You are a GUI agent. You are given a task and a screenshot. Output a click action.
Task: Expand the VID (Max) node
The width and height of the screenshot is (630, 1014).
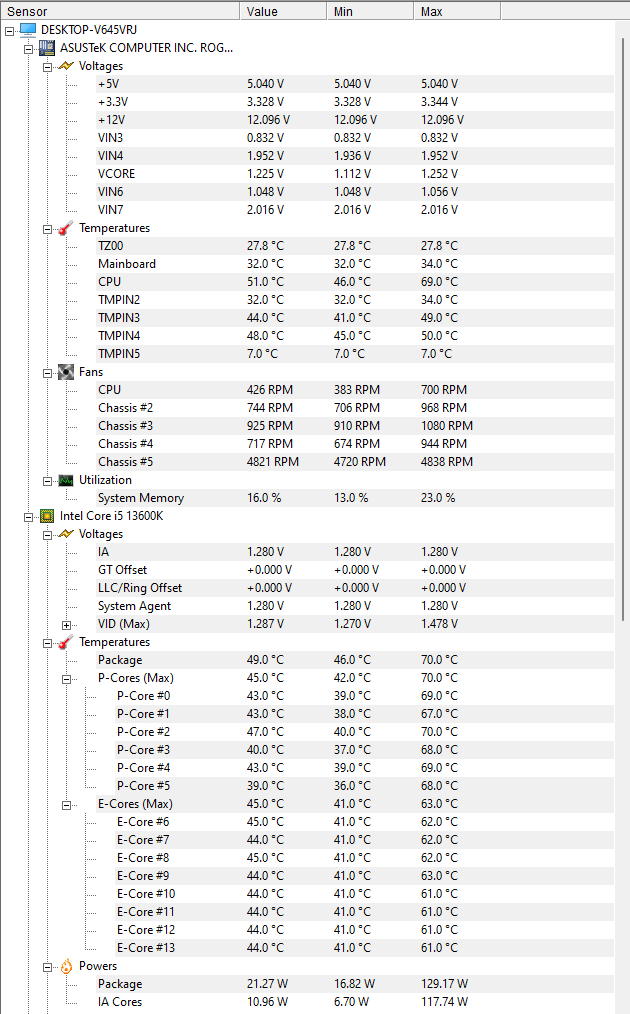[67, 624]
